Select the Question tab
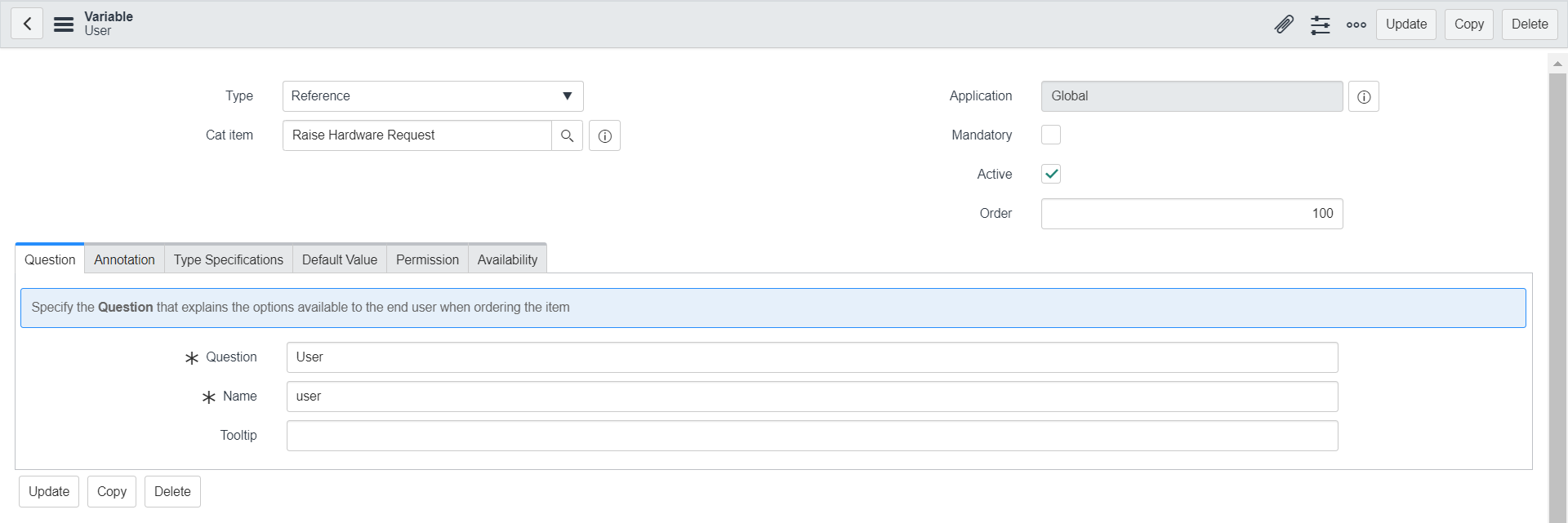The height and width of the screenshot is (523, 1568). coord(50,259)
